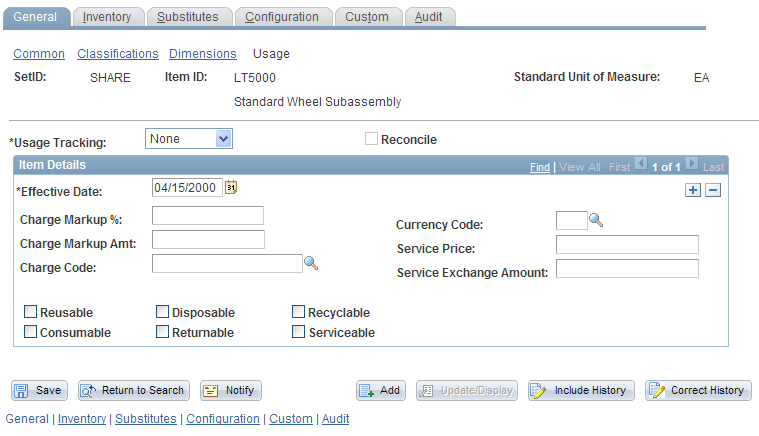759x436 pixels.
Task: Click the Correct History button
Action: [698, 391]
